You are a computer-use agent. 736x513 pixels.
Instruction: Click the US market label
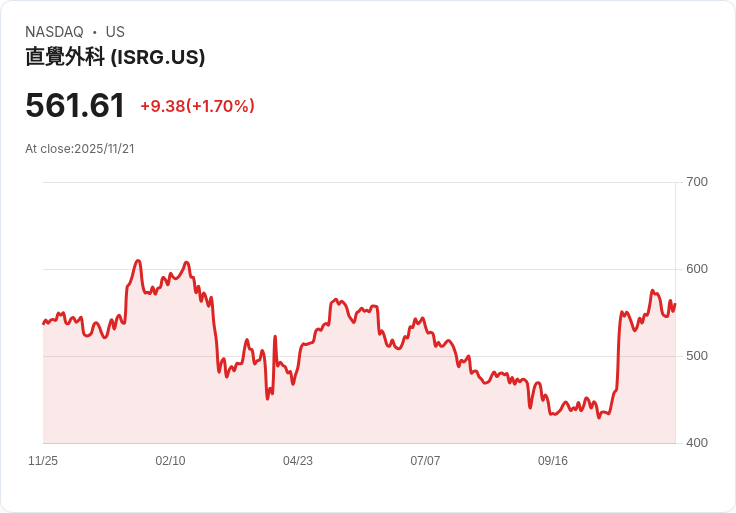pos(115,32)
